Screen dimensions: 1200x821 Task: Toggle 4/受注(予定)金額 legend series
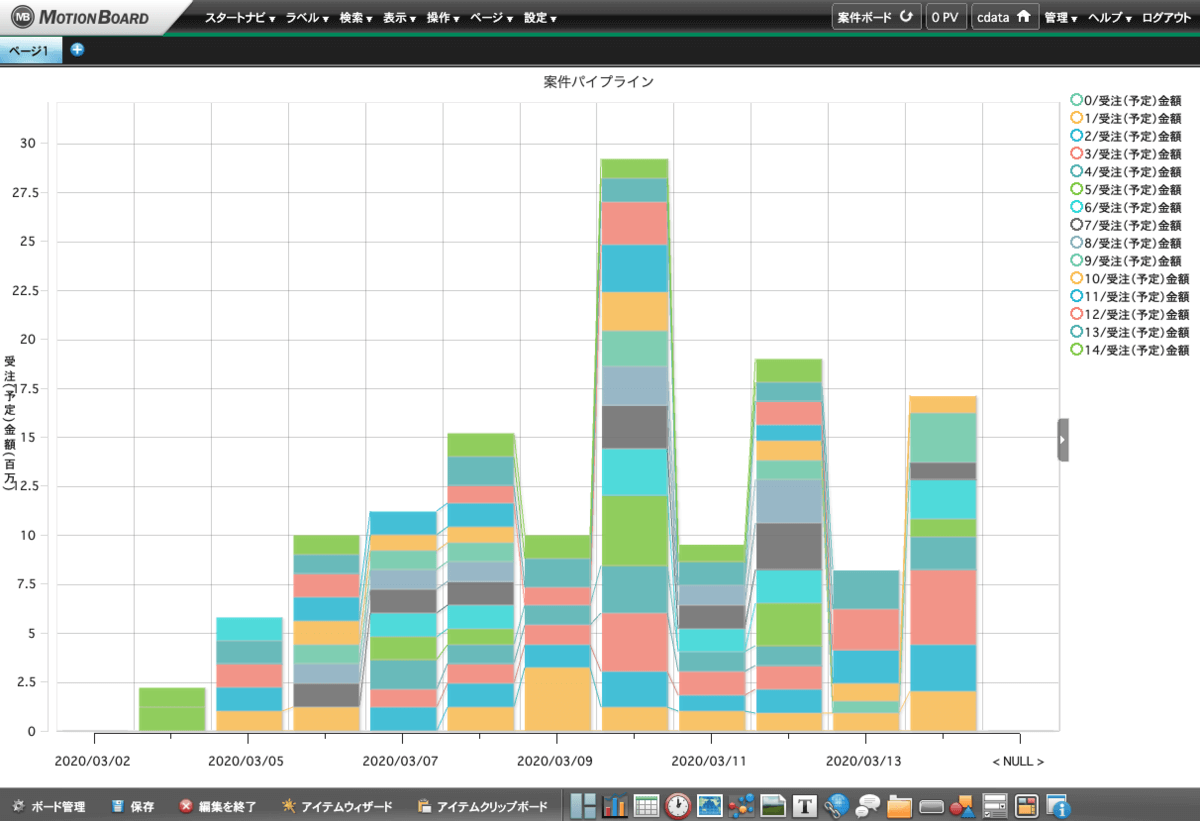point(1125,171)
